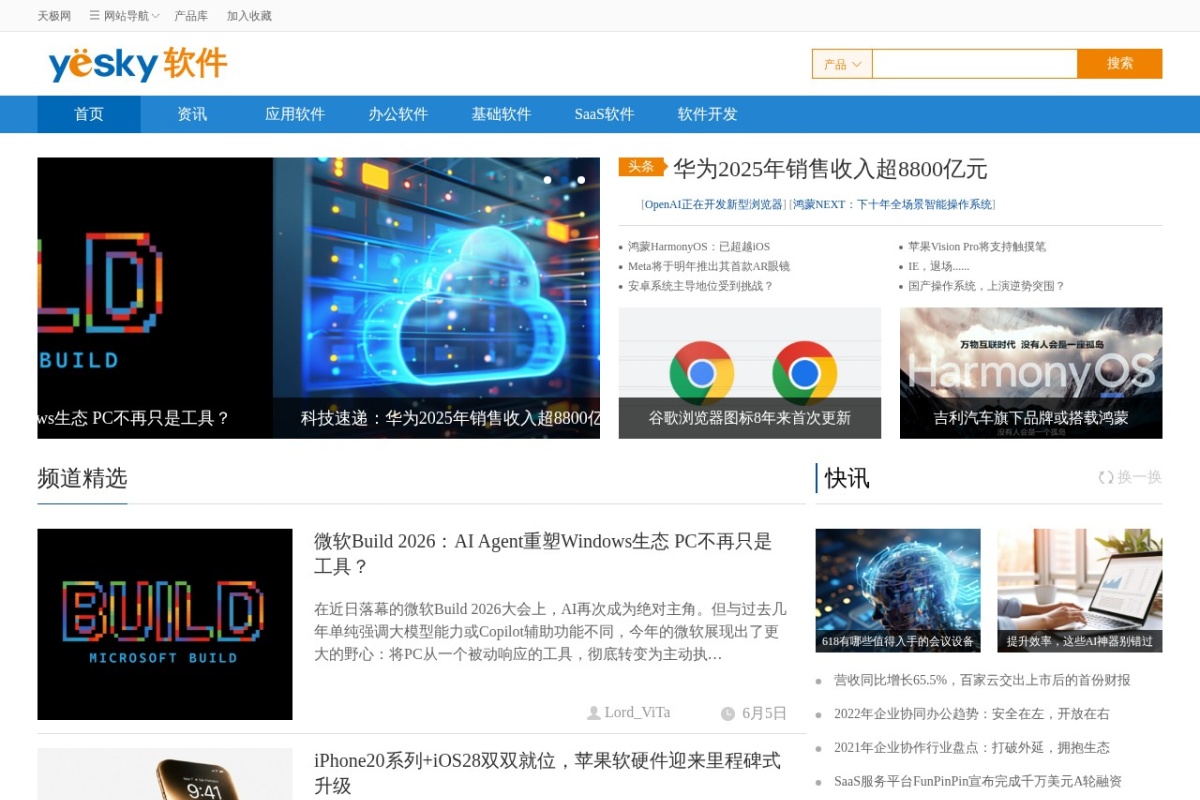Open the 提升效率 AI神器 thumbnail
Screen dimensions: 1200x800
pos(1080,590)
